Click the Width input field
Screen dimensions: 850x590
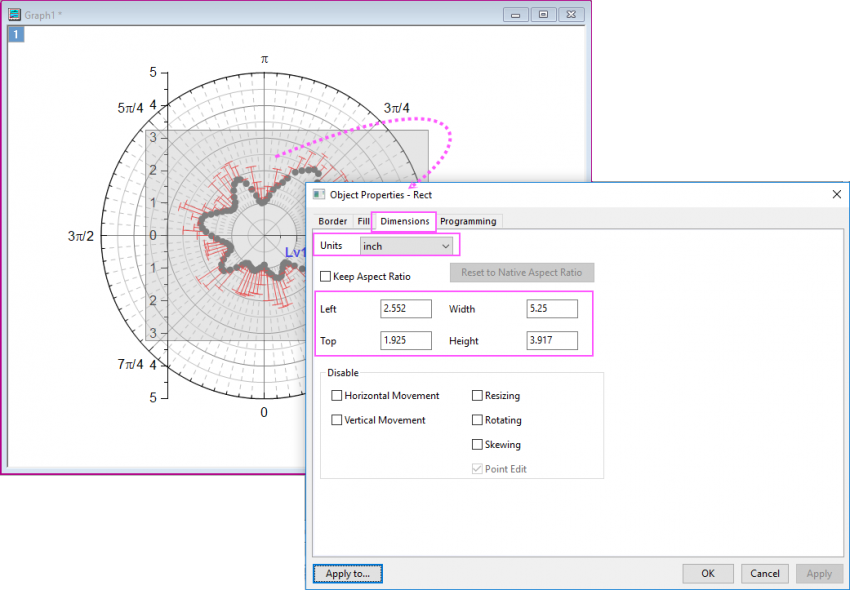(552, 309)
